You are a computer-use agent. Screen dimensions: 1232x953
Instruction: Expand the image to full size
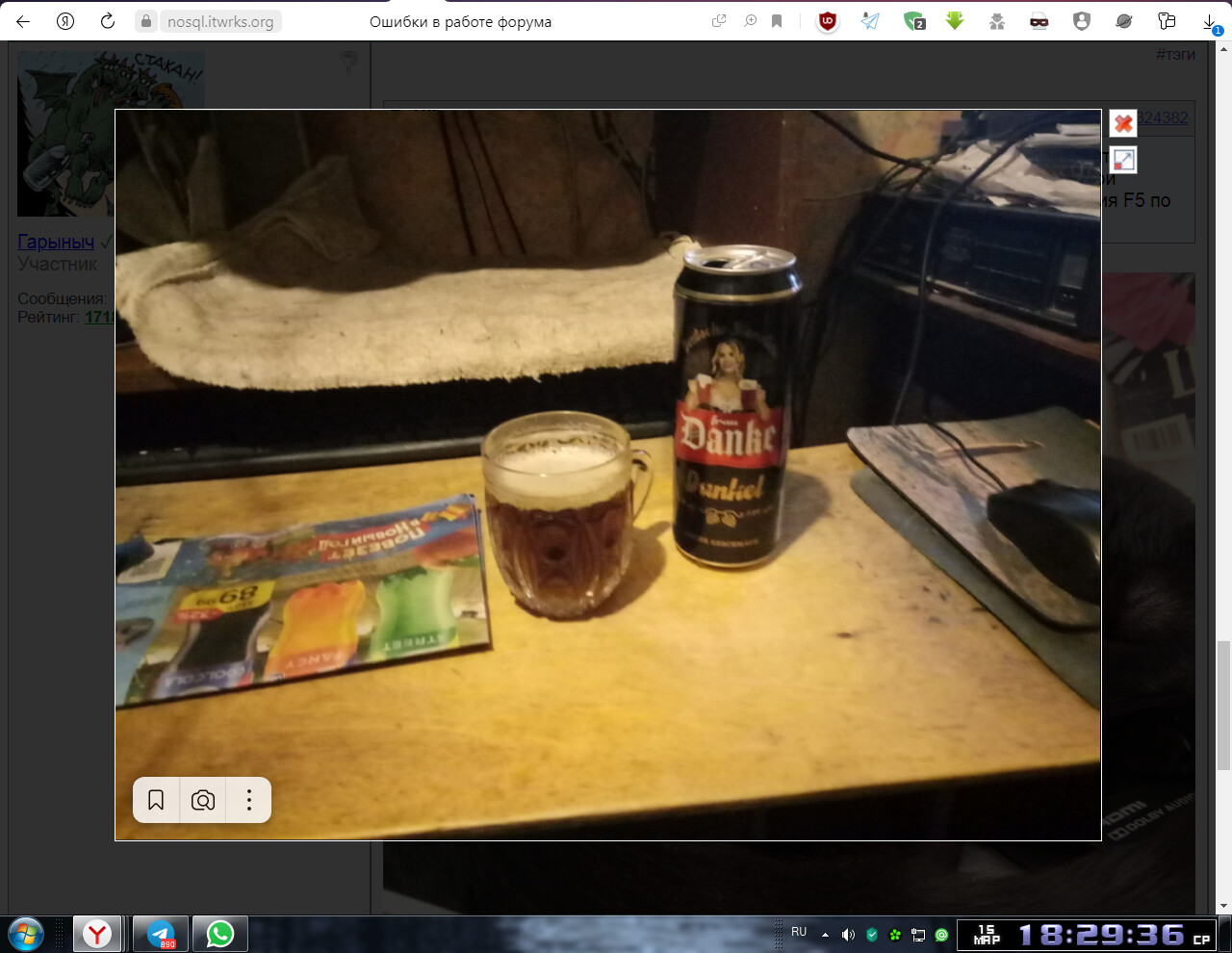(1122, 160)
